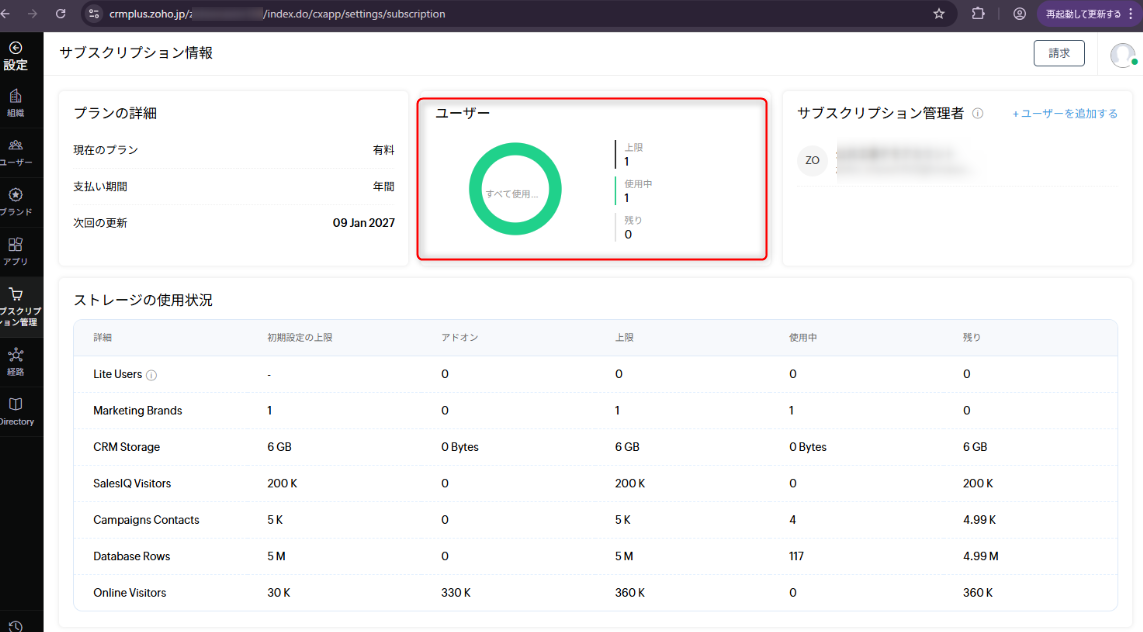Open browser extensions puzzle icon
Viewport: 1143px width, 632px height.
pos(978,14)
